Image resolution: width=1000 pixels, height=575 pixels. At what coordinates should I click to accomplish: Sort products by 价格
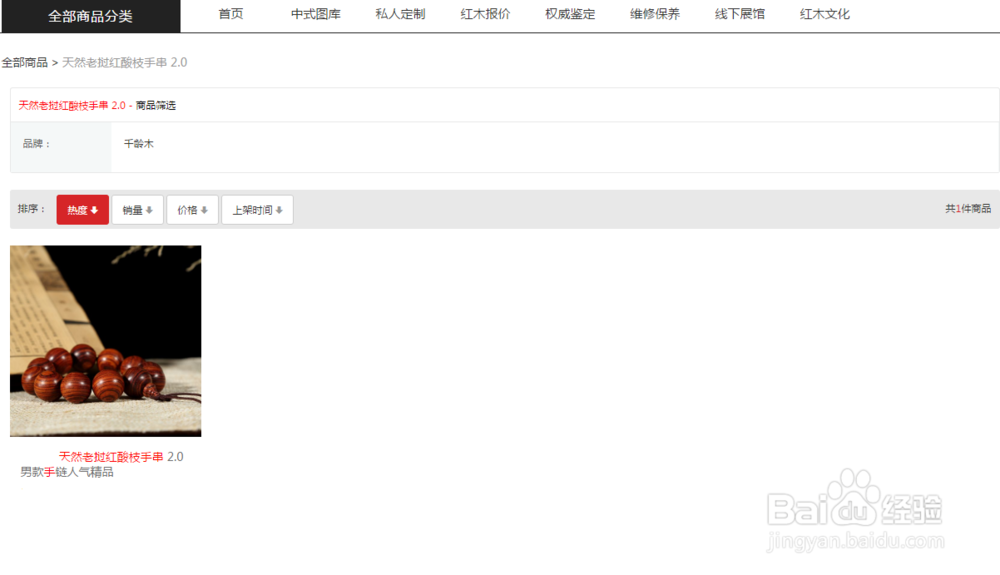click(193, 210)
